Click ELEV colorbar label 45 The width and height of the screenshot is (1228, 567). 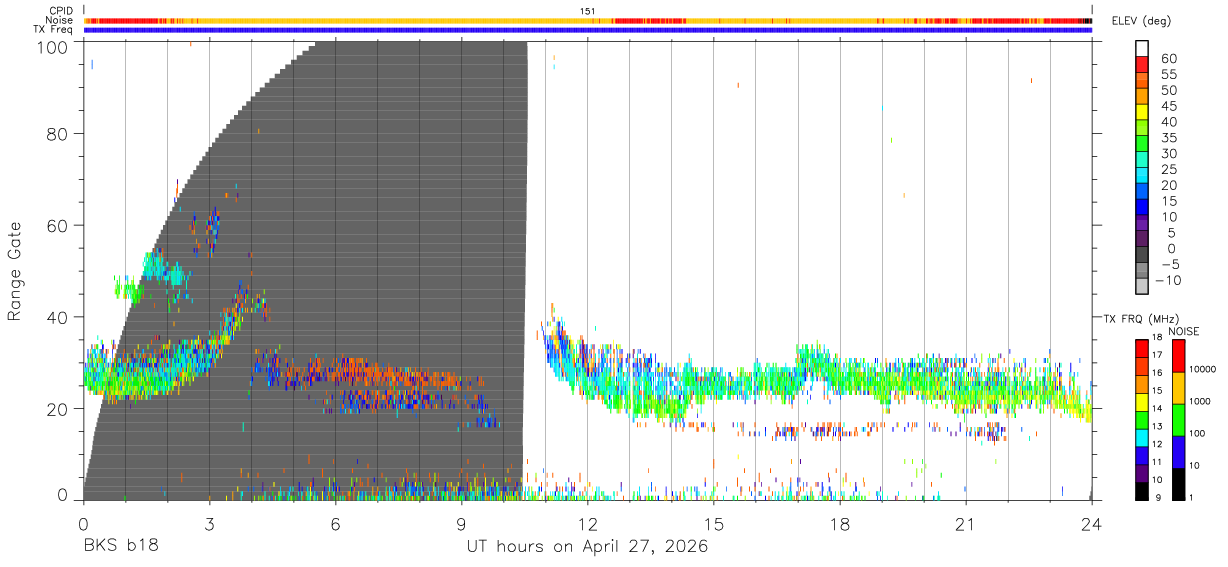(x=1169, y=106)
